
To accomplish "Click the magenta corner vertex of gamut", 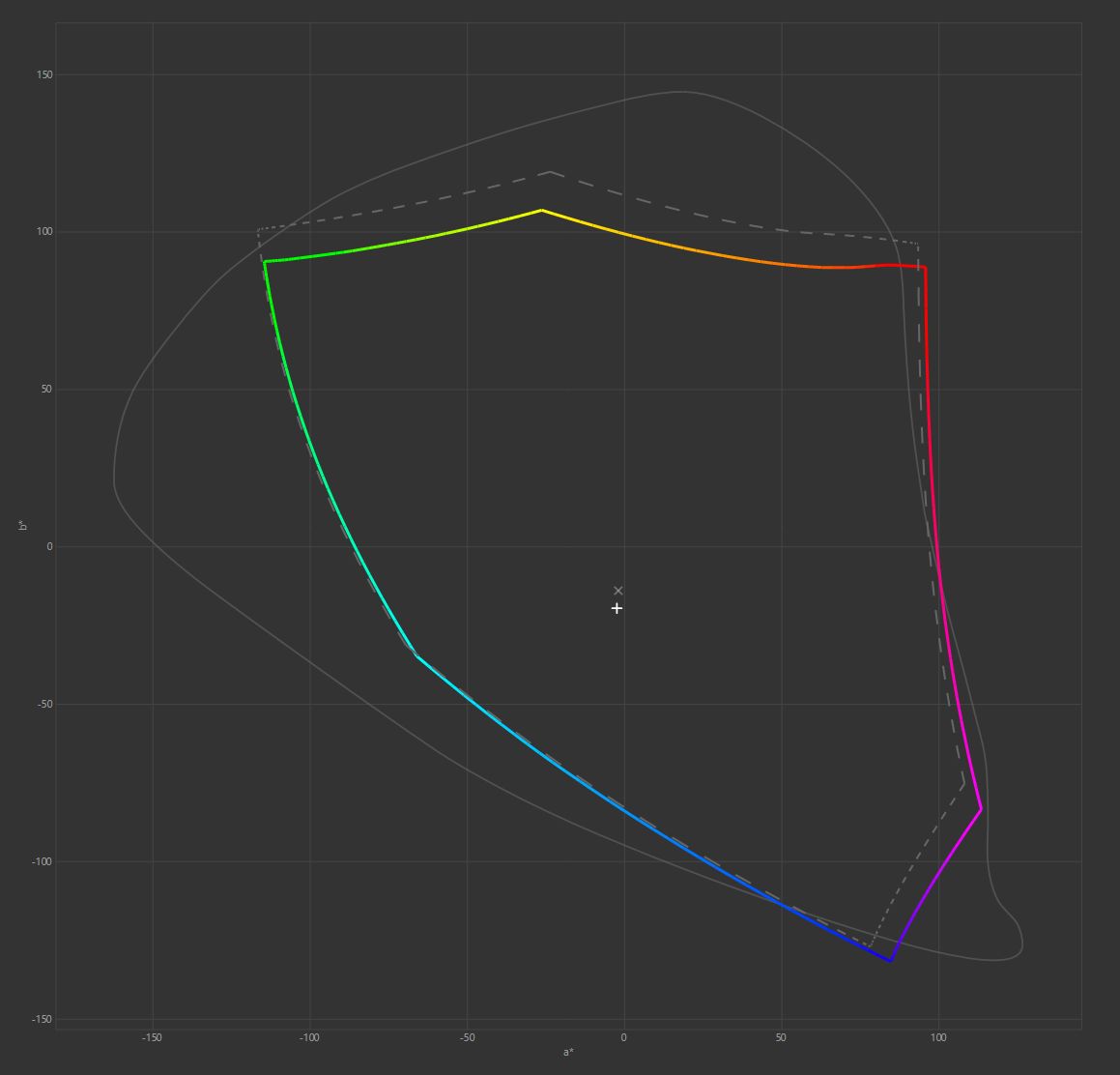I will 981,808.
